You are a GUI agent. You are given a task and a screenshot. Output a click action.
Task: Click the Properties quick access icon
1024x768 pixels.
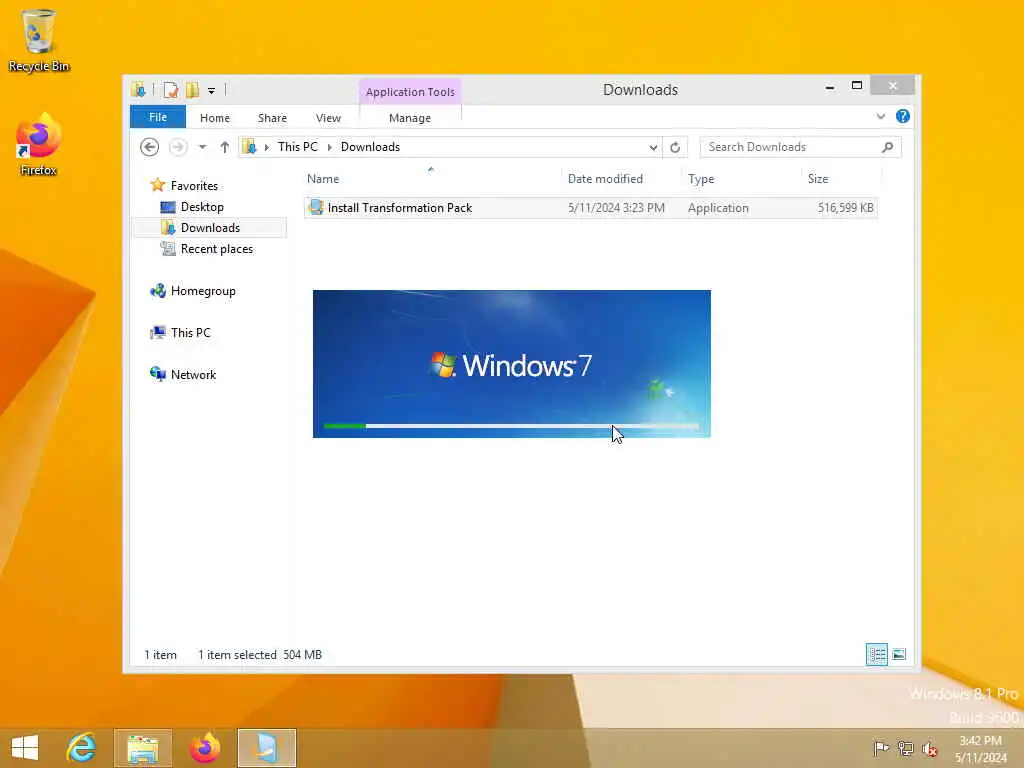[170, 90]
